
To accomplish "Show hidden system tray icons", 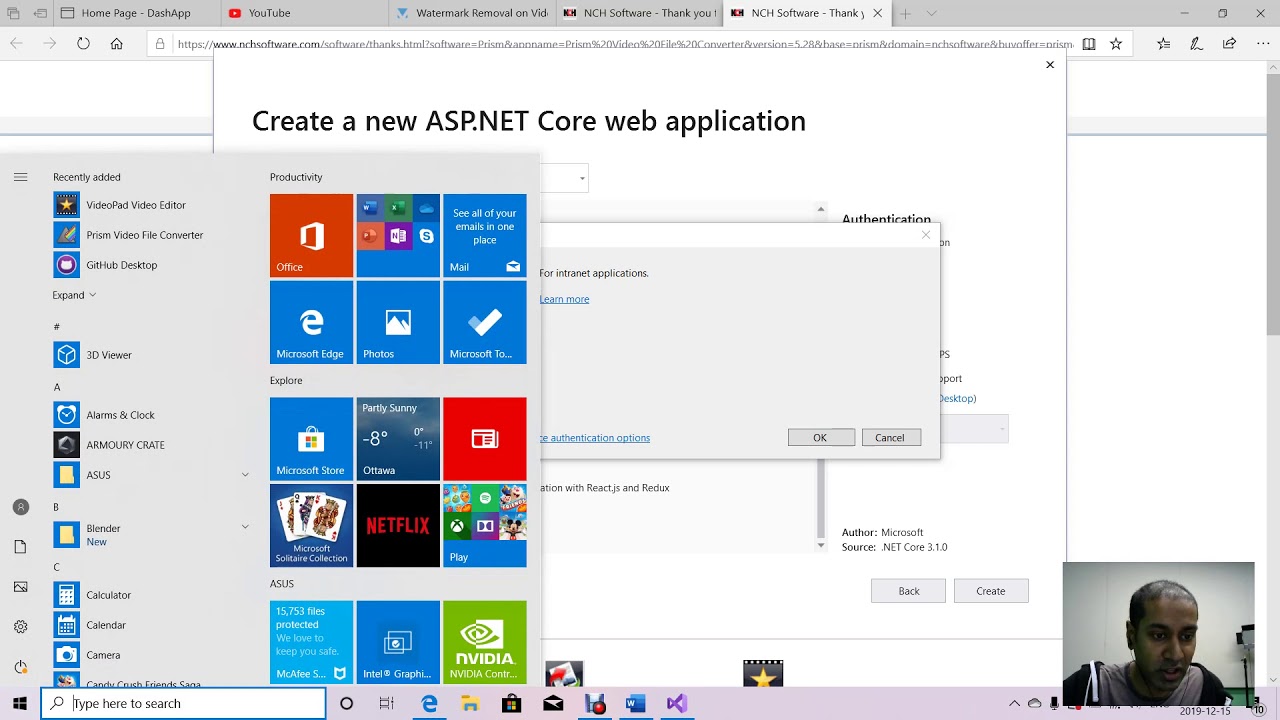I will (x=1014, y=704).
